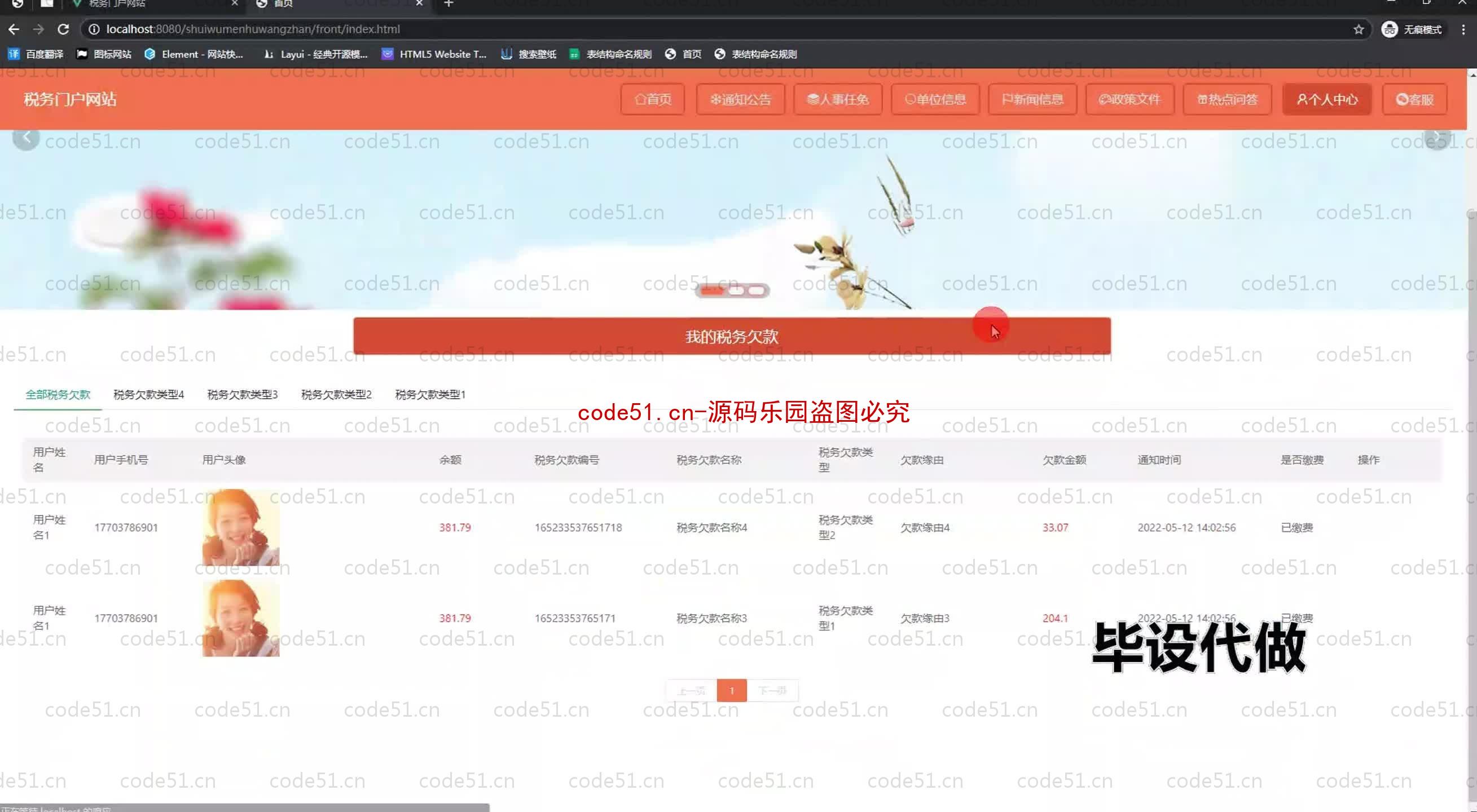Click user avatar thumbnail row one
This screenshot has height=812, width=1477.
tap(241, 527)
